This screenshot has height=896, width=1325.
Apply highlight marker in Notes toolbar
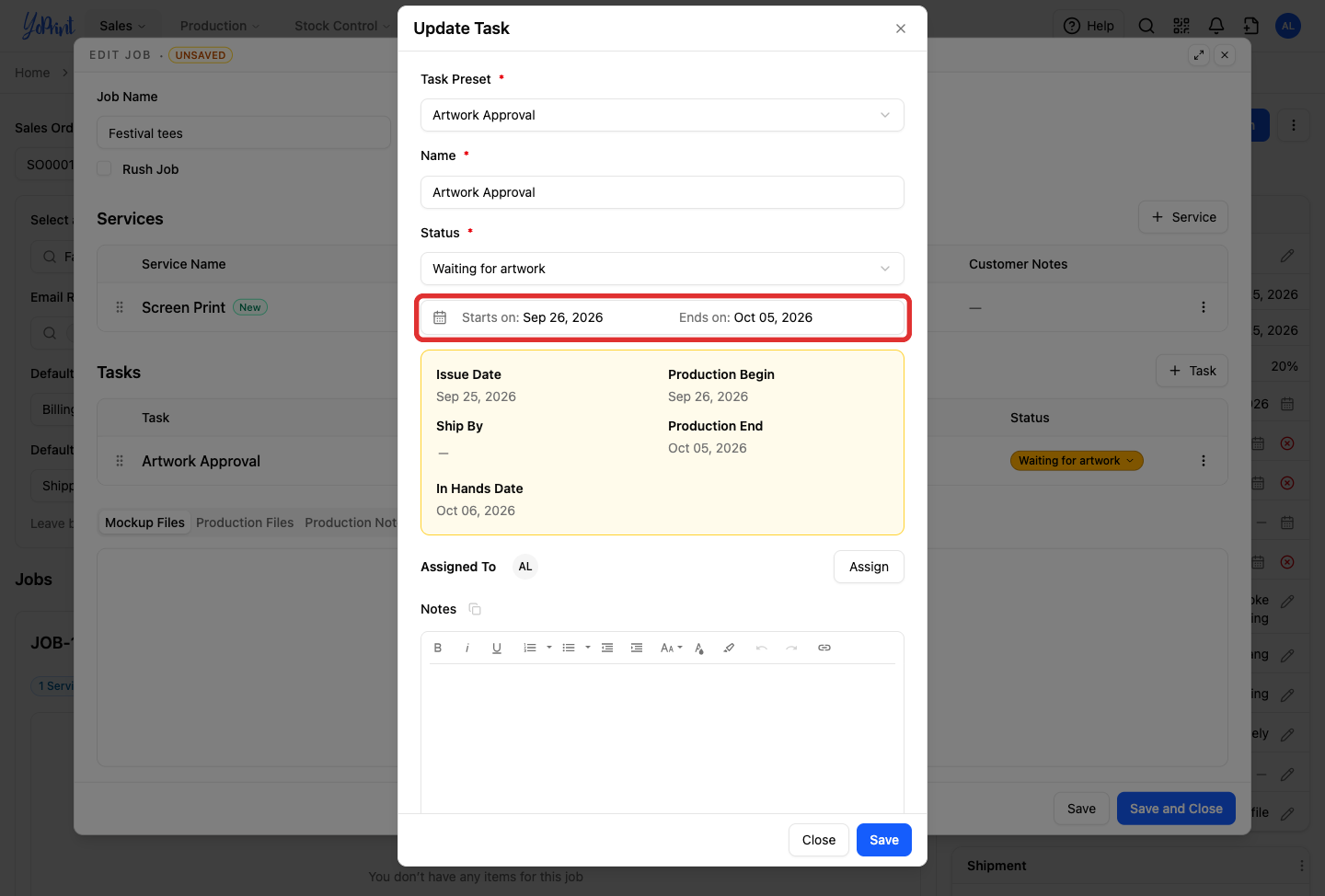click(729, 648)
